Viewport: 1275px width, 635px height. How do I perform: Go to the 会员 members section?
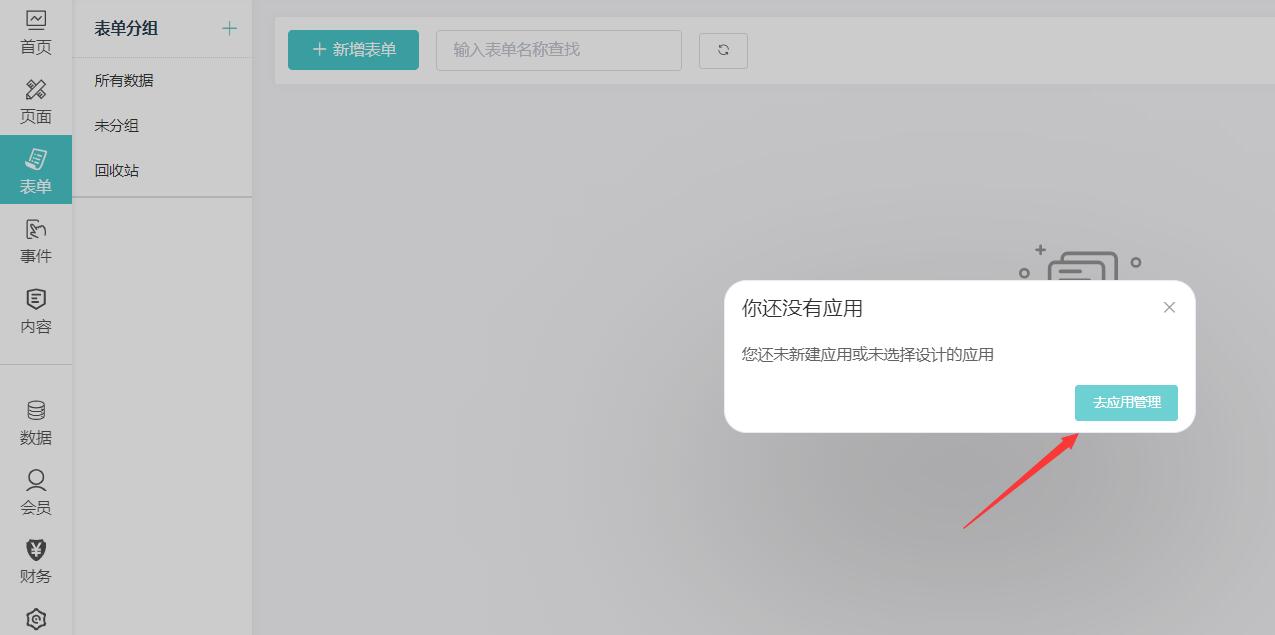coord(36,492)
